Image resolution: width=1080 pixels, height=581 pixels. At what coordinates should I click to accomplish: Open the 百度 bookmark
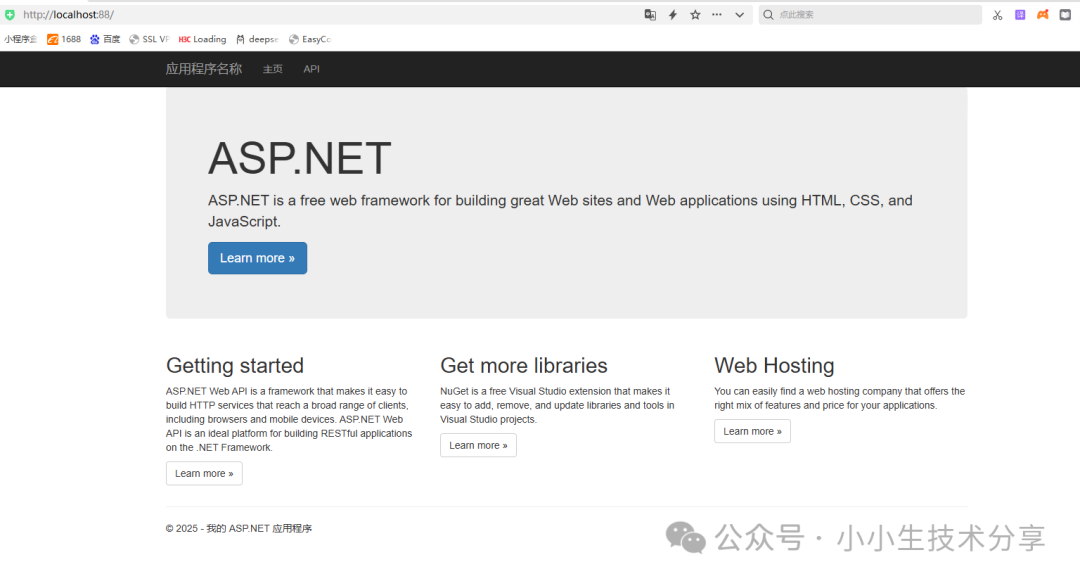(105, 39)
